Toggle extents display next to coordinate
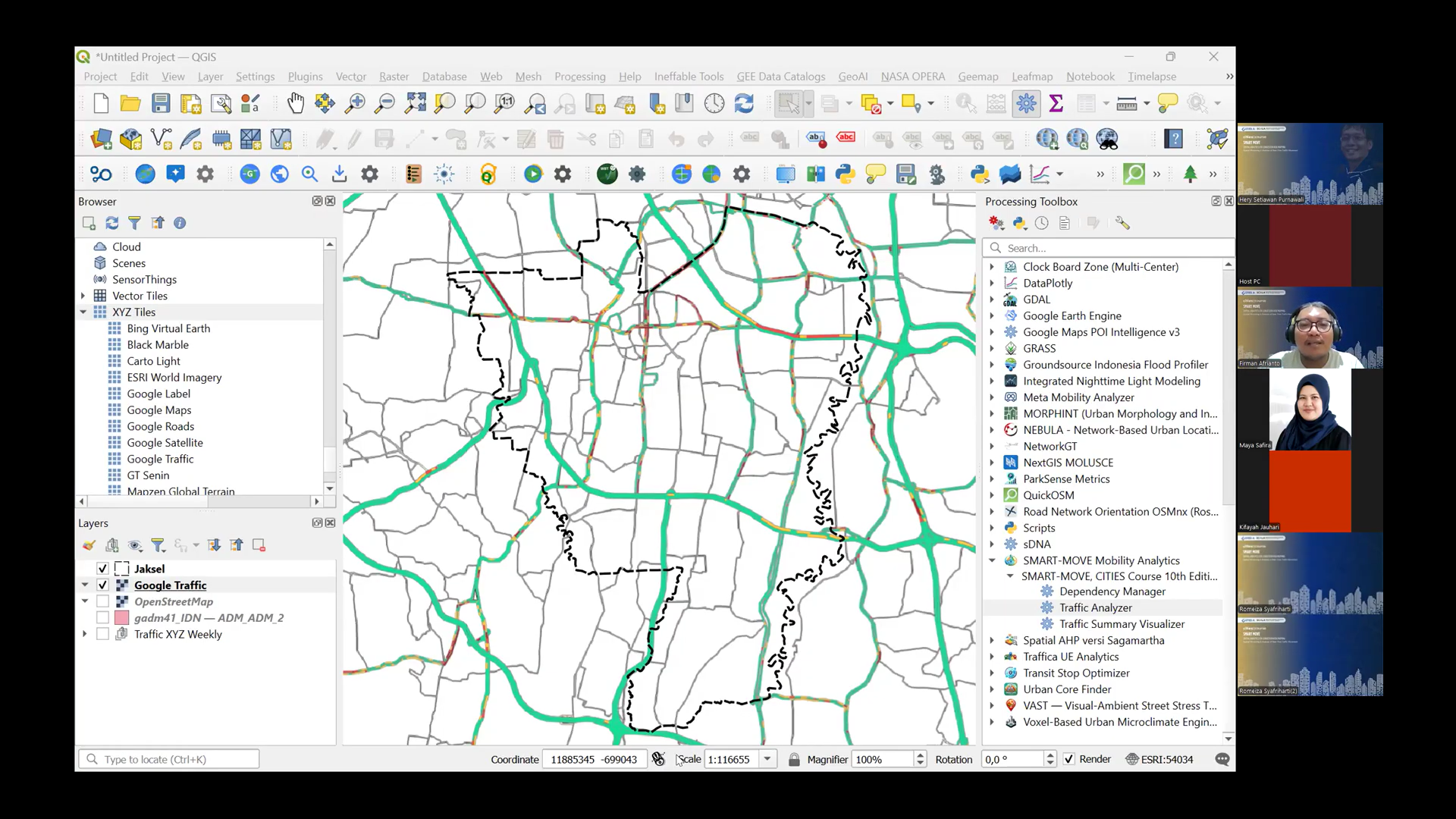Viewport: 1456px width, 819px height. [x=658, y=759]
